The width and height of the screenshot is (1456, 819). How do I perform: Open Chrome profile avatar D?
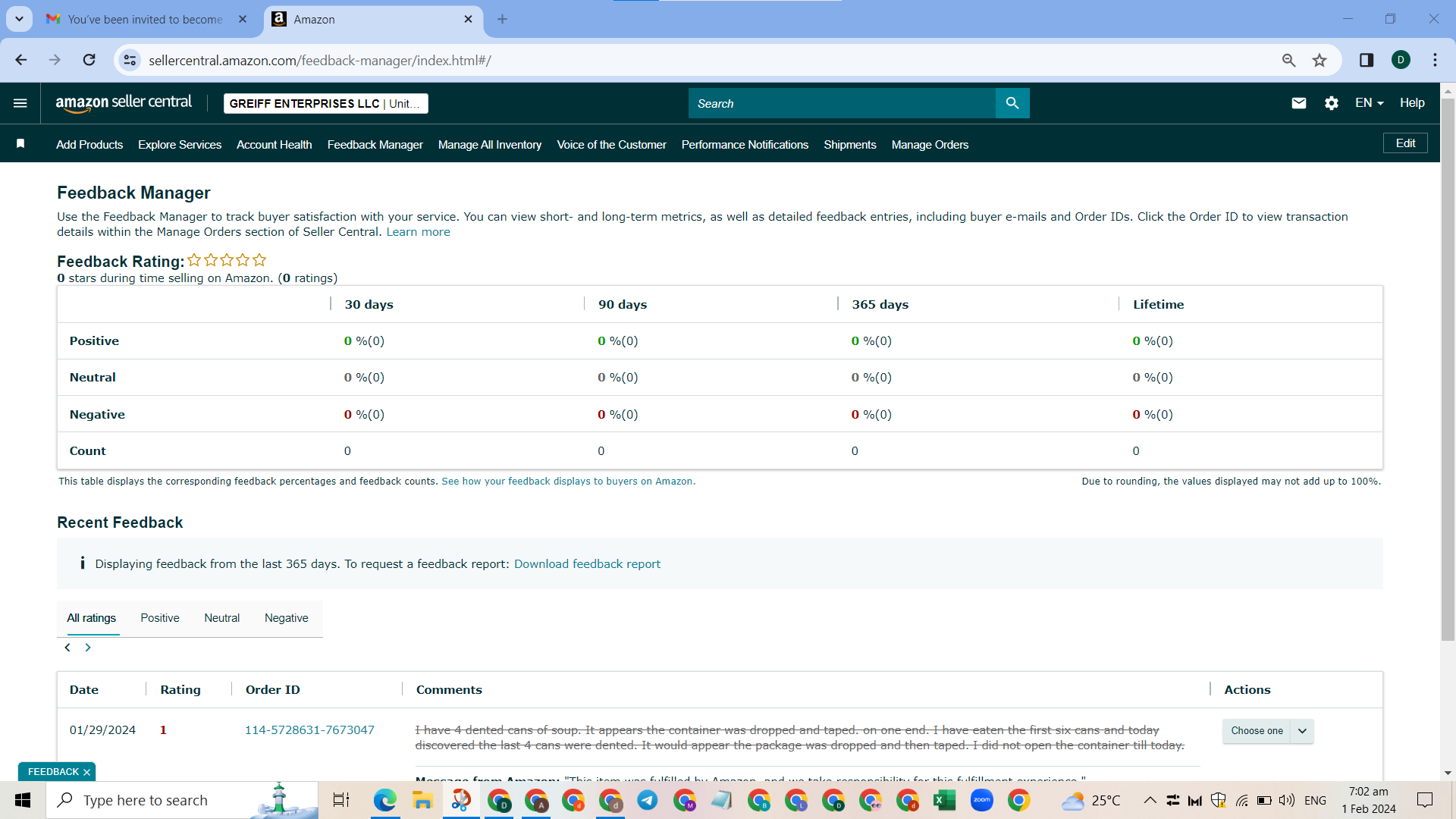[x=1401, y=60]
